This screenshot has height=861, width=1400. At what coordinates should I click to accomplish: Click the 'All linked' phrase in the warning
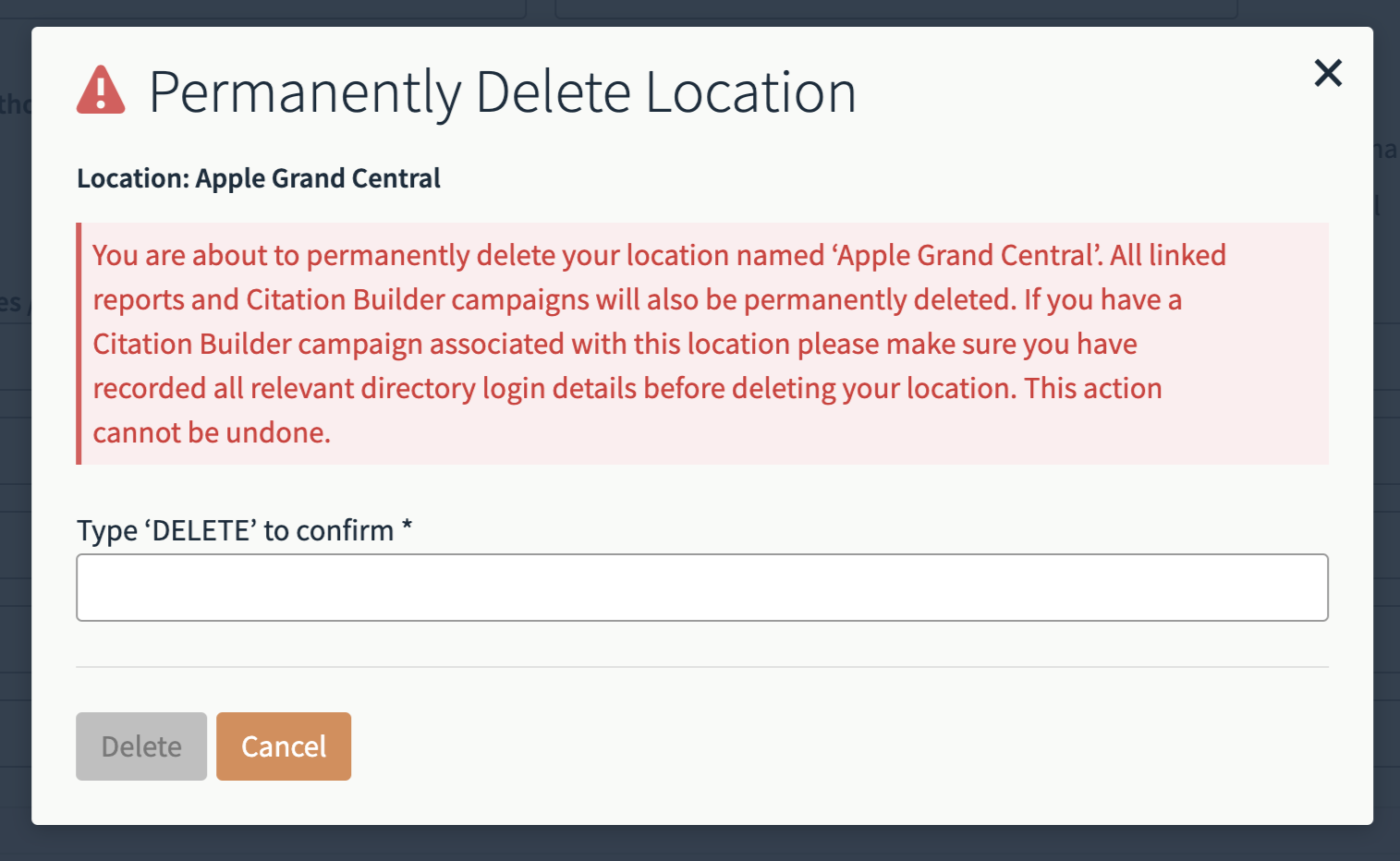[x=1168, y=255]
